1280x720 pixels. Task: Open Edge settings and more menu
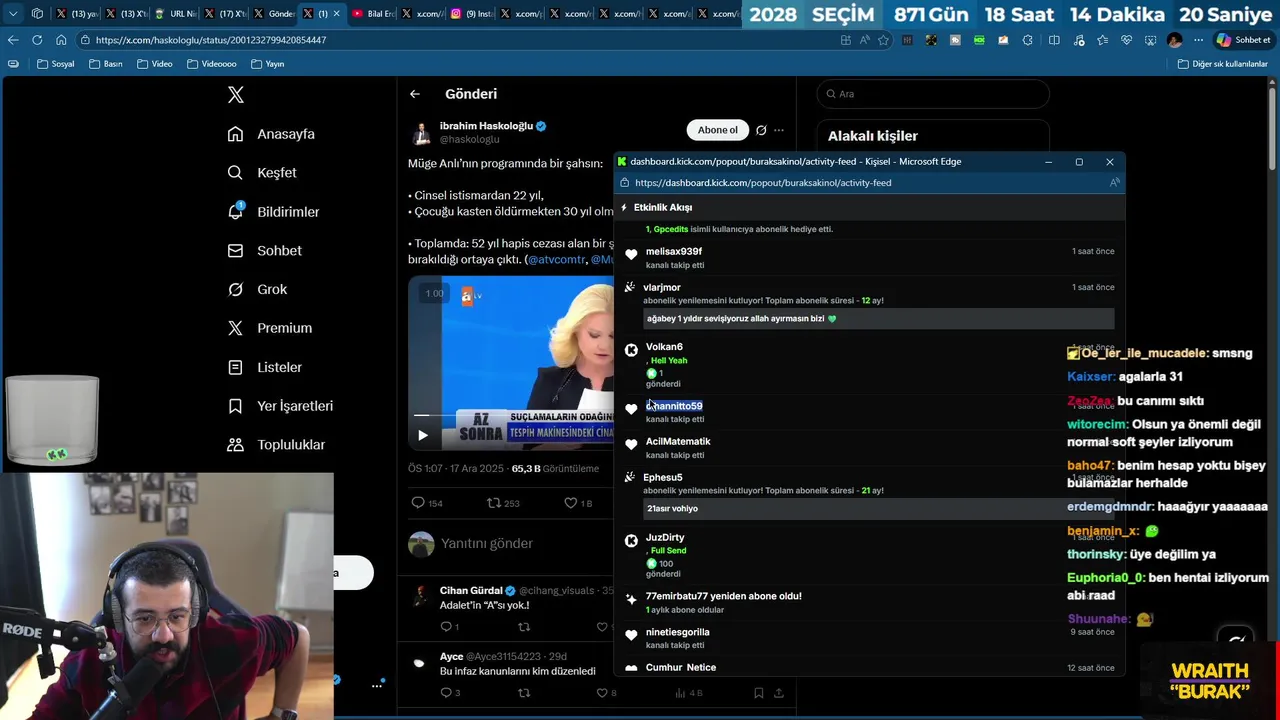1199,40
